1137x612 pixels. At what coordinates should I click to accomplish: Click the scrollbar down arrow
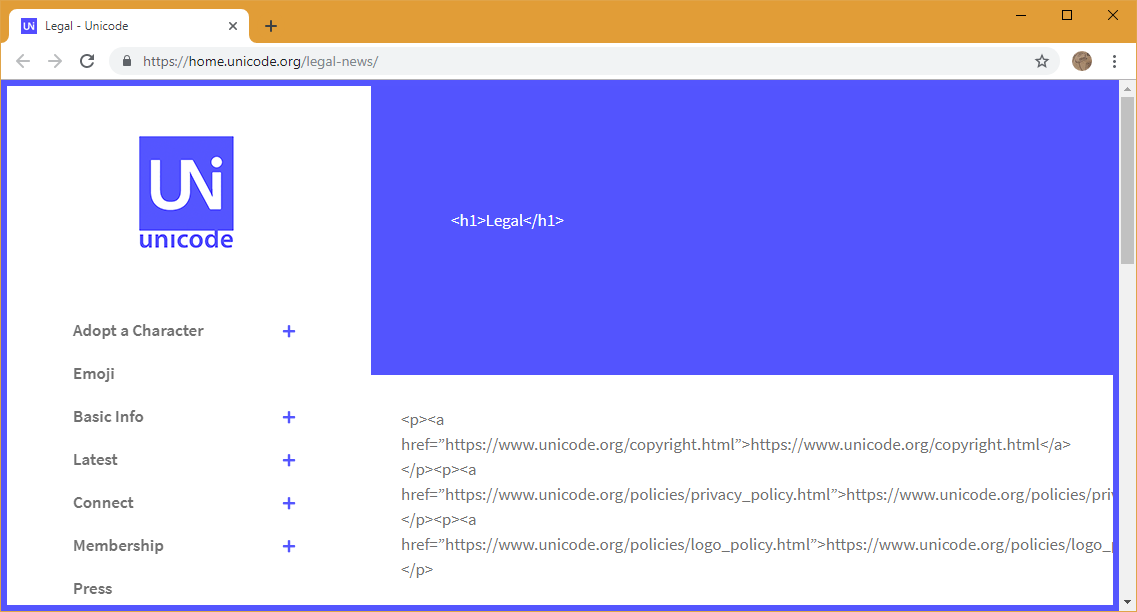[1127, 602]
